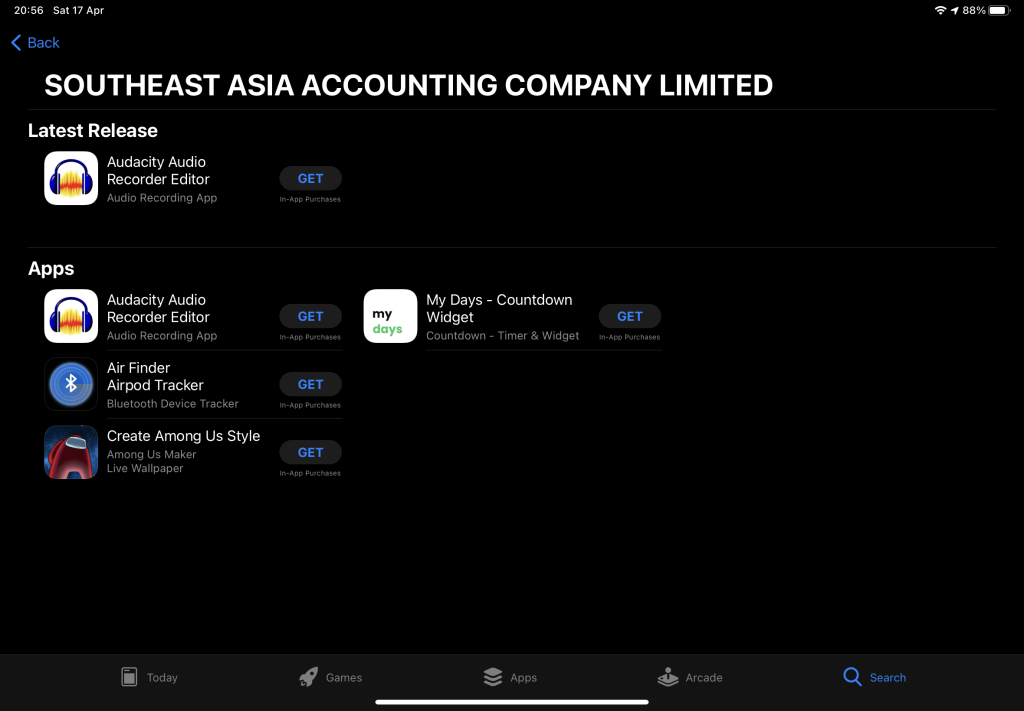1024x711 pixels.
Task: Tap GET for My Days Countdown Widget
Action: (629, 316)
